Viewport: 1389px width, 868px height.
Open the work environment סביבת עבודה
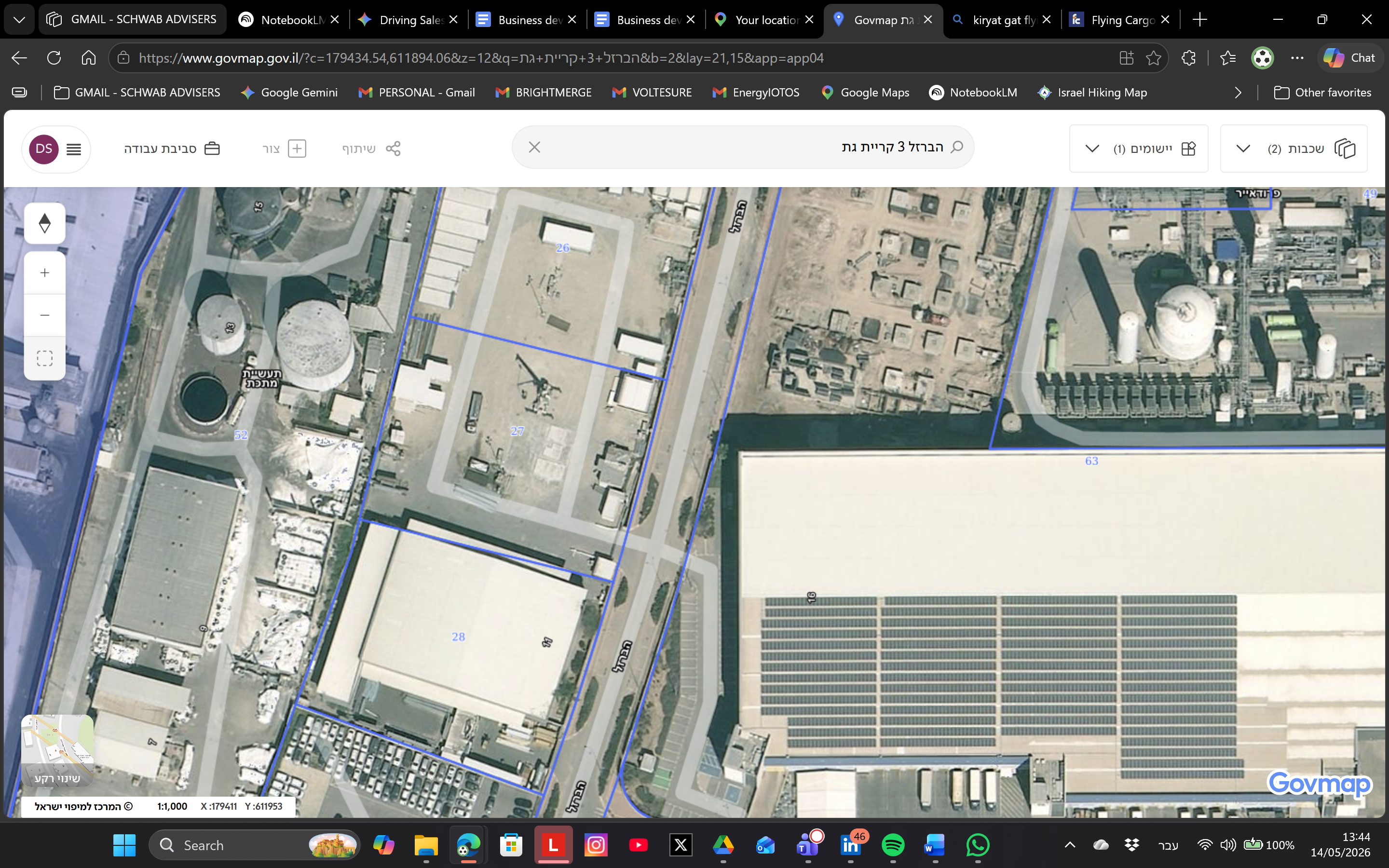click(x=172, y=149)
